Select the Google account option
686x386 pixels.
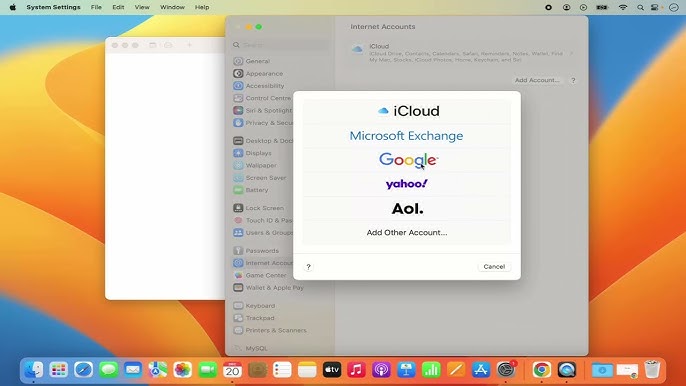coord(407,160)
